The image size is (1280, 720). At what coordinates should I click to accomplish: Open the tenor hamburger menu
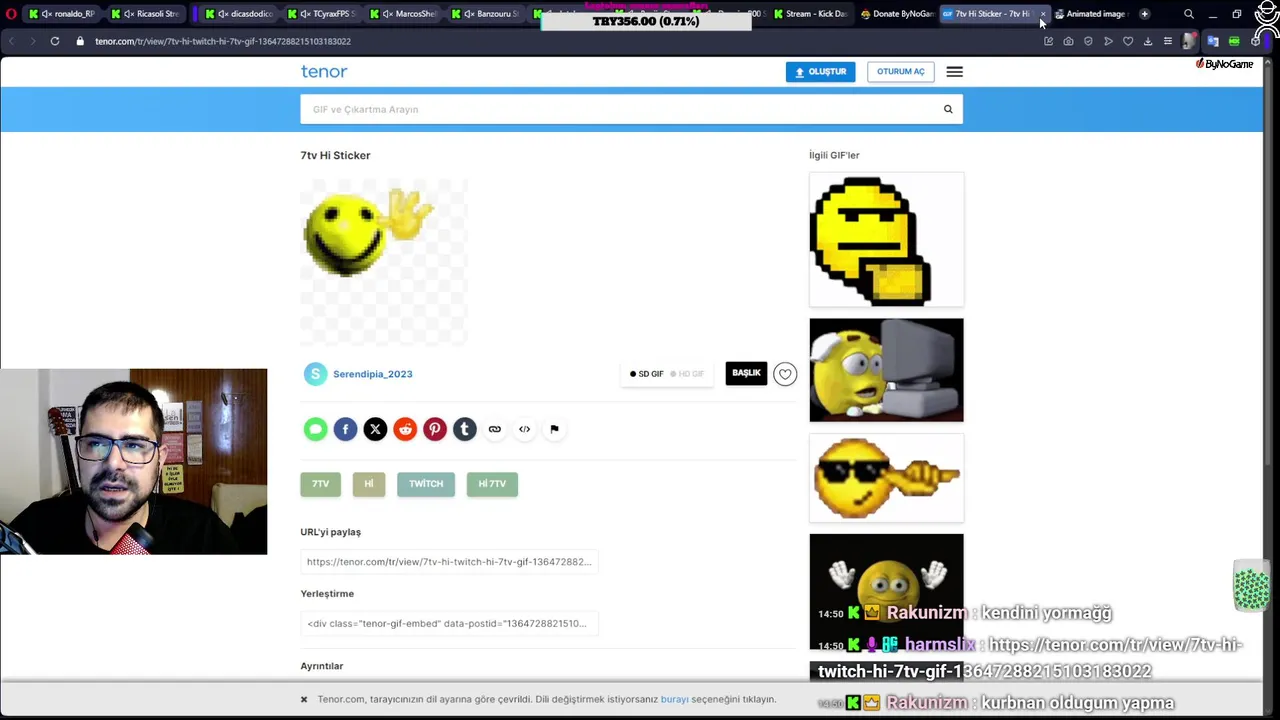[954, 72]
